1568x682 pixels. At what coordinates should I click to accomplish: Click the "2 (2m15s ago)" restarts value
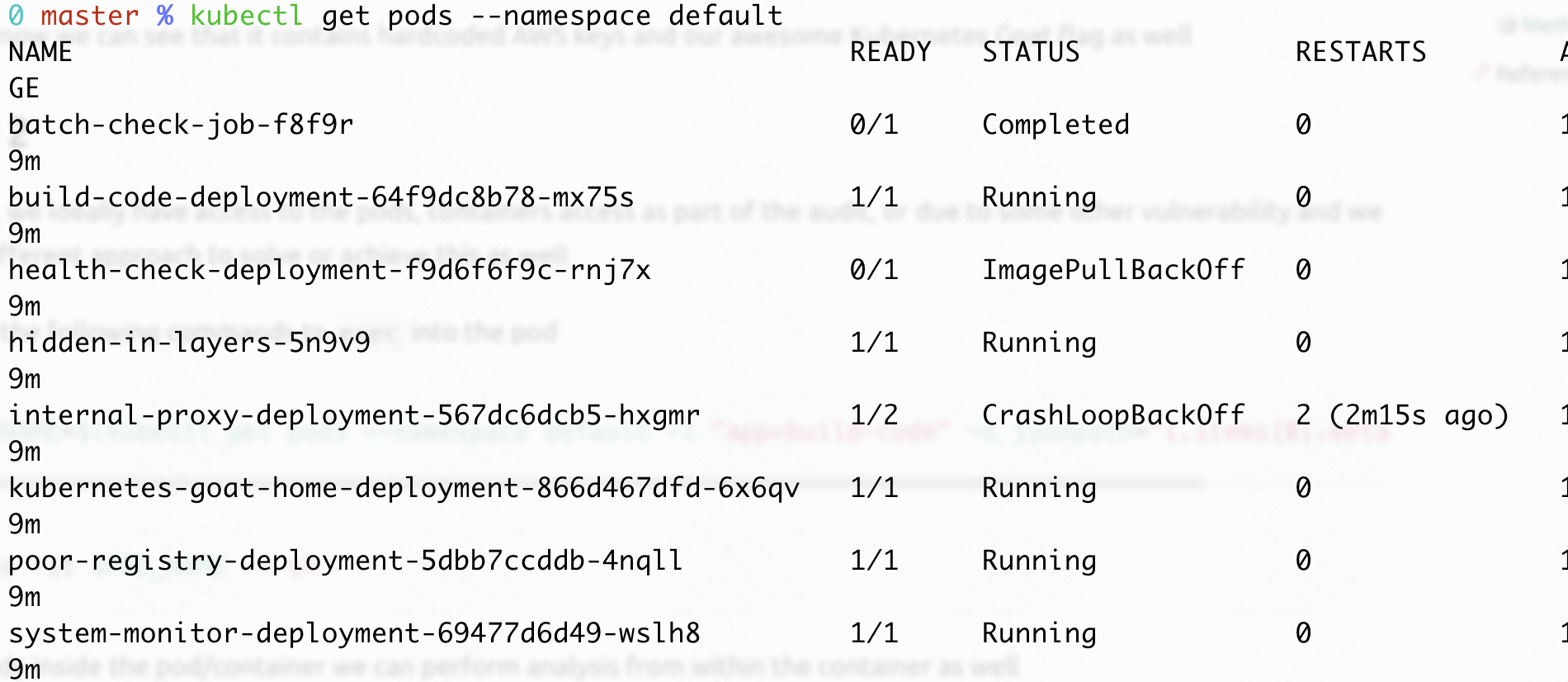(x=1402, y=415)
